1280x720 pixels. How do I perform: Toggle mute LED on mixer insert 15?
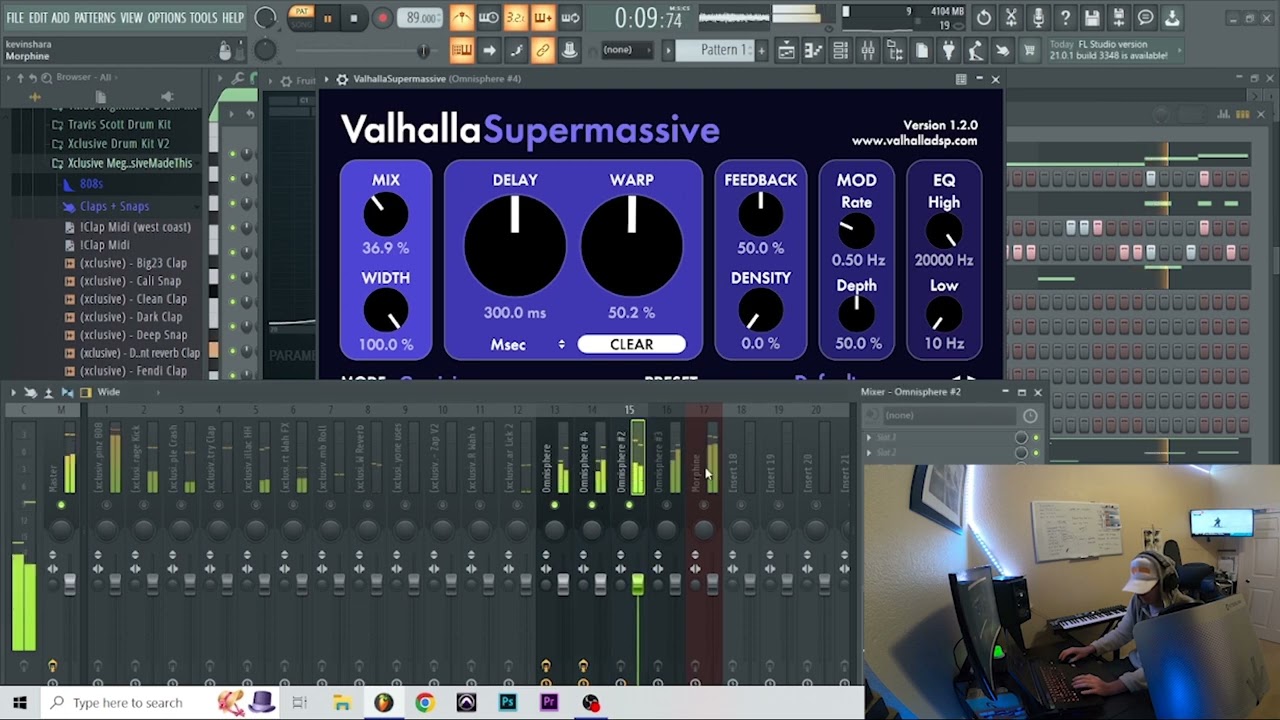629,505
